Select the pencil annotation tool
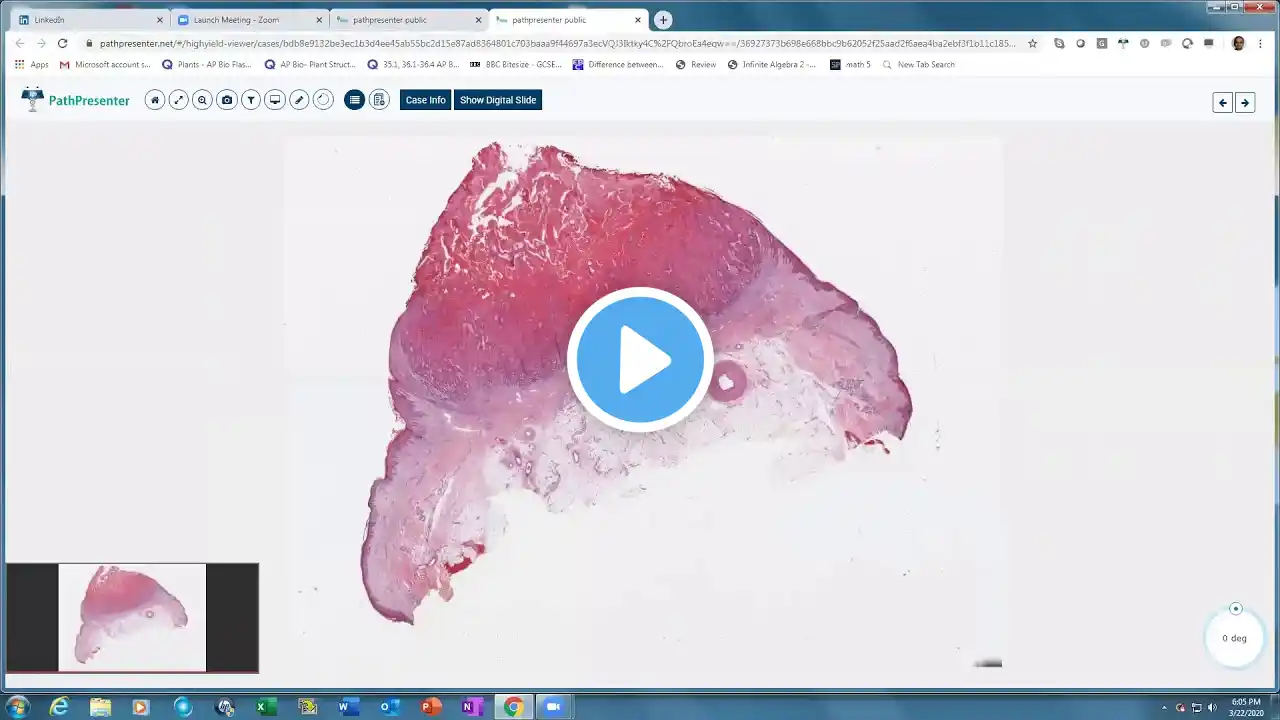This screenshot has width=1280, height=720. pyautogui.click(x=299, y=100)
